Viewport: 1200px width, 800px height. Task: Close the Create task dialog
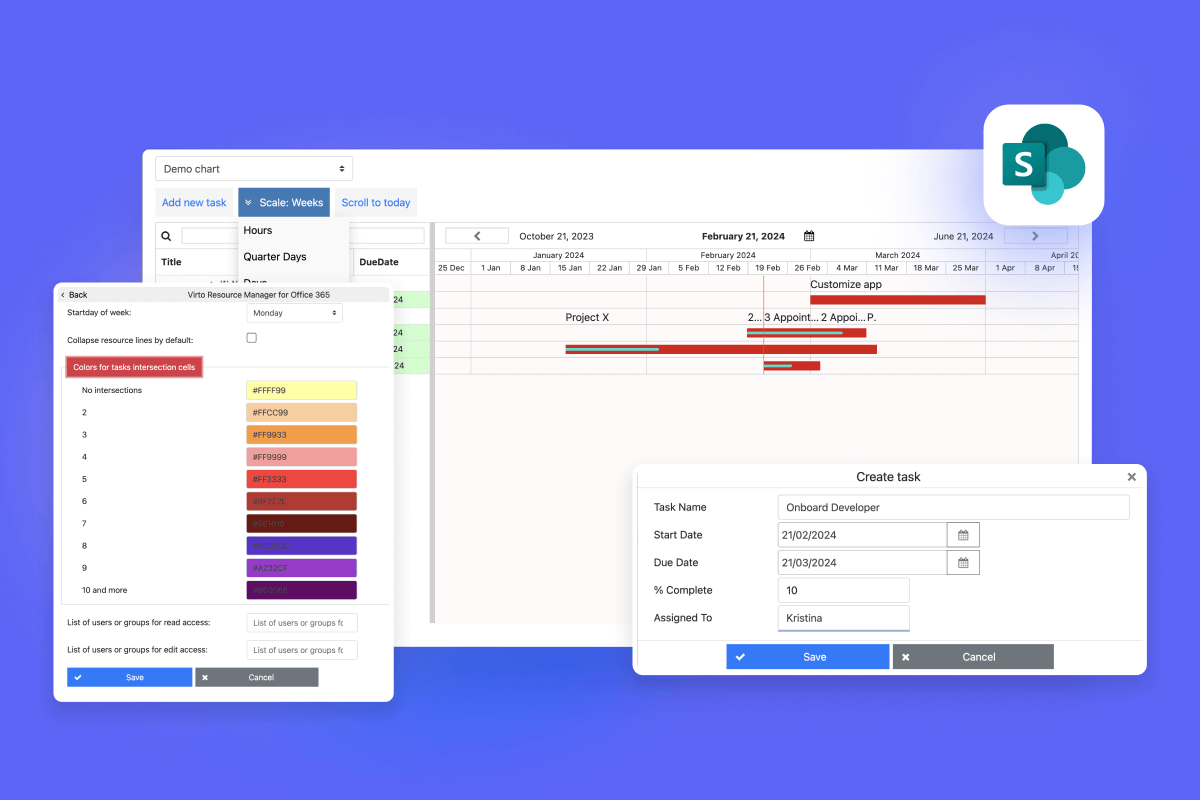click(x=1132, y=477)
